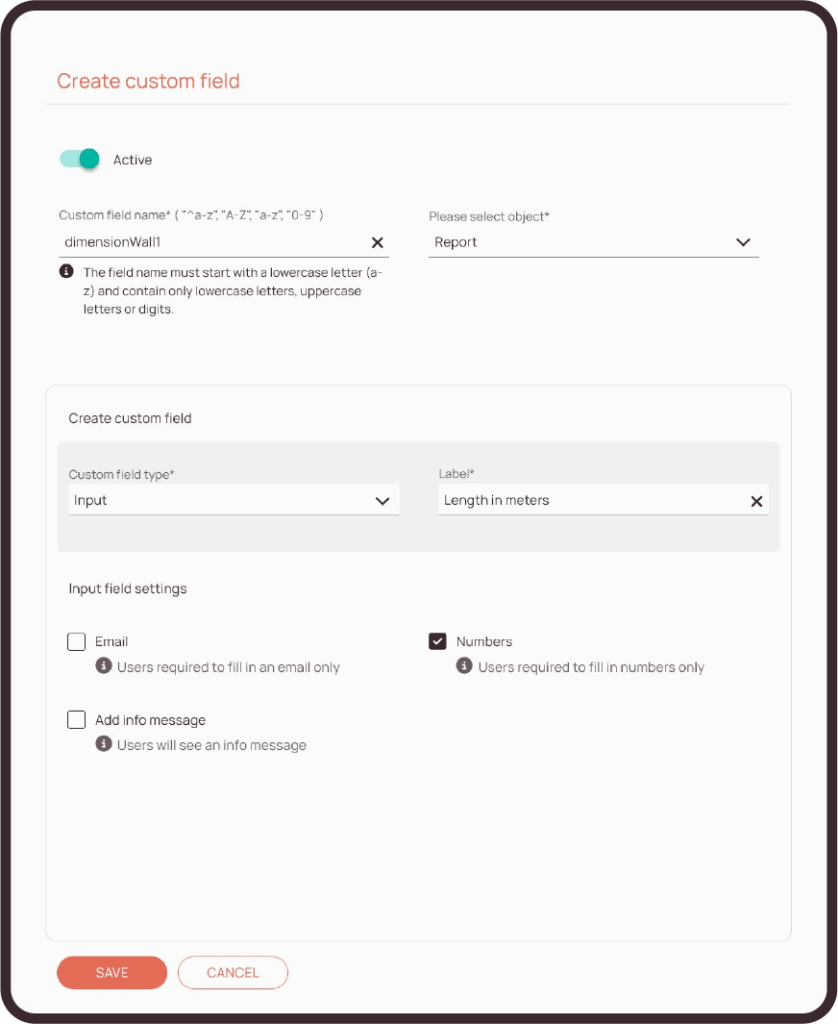Click the Email option info icon

pos(103,666)
